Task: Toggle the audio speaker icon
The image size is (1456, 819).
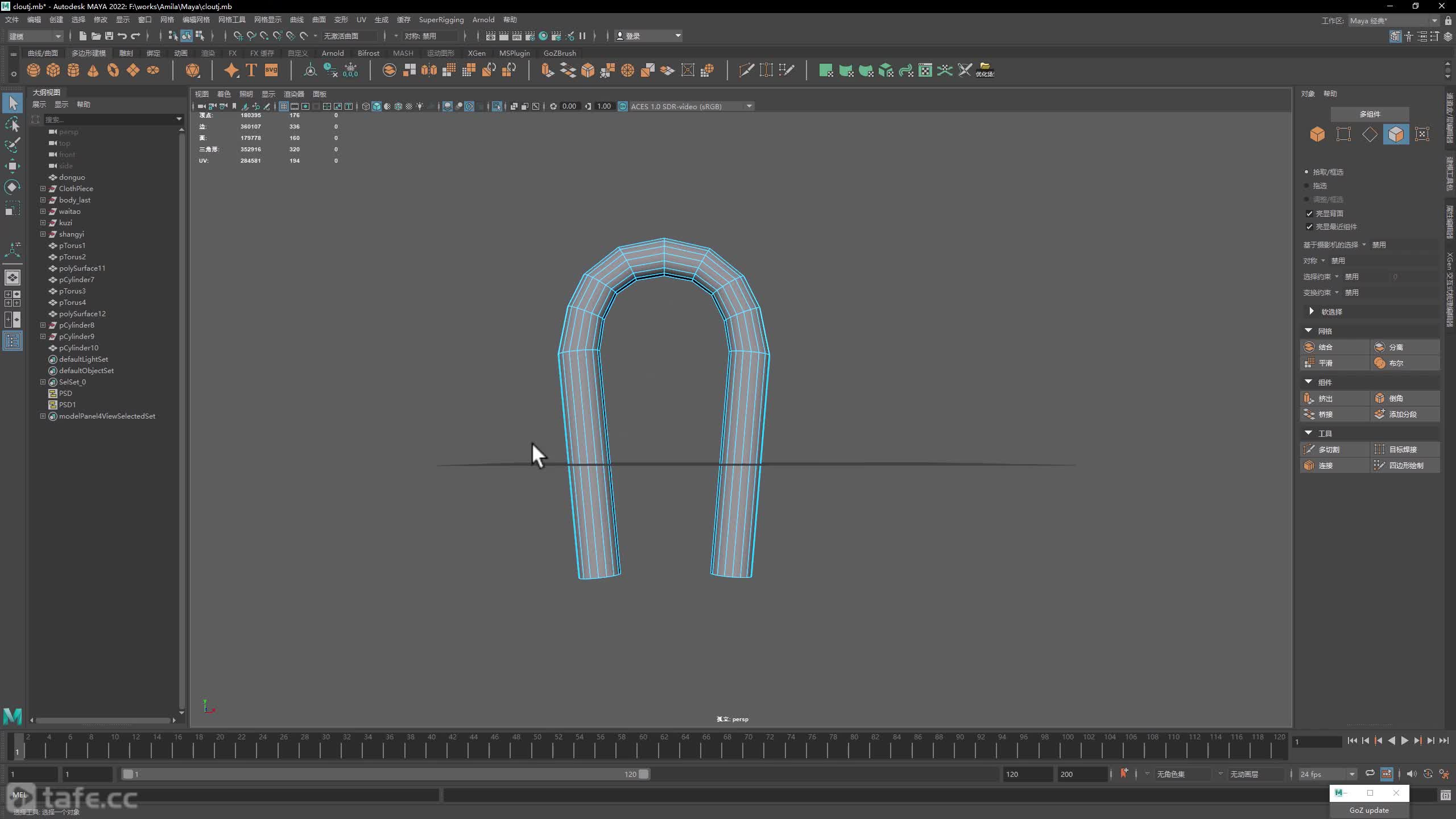Action: point(1412,773)
